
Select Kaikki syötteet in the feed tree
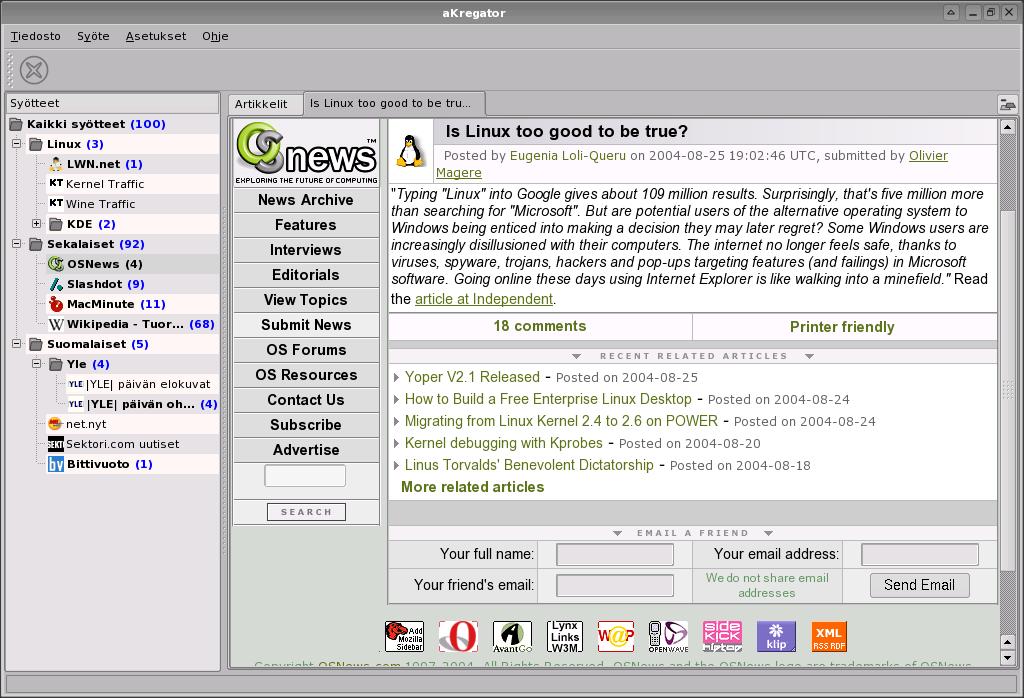pyautogui.click(x=96, y=124)
